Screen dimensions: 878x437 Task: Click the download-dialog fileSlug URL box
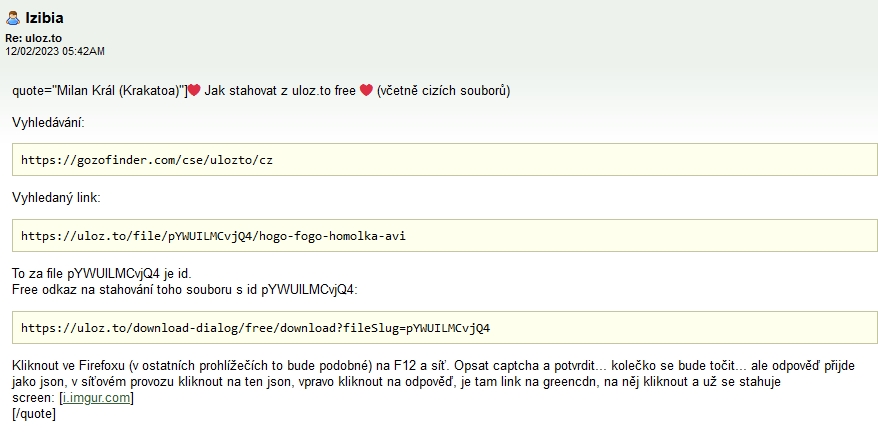pyautogui.click(x=444, y=327)
